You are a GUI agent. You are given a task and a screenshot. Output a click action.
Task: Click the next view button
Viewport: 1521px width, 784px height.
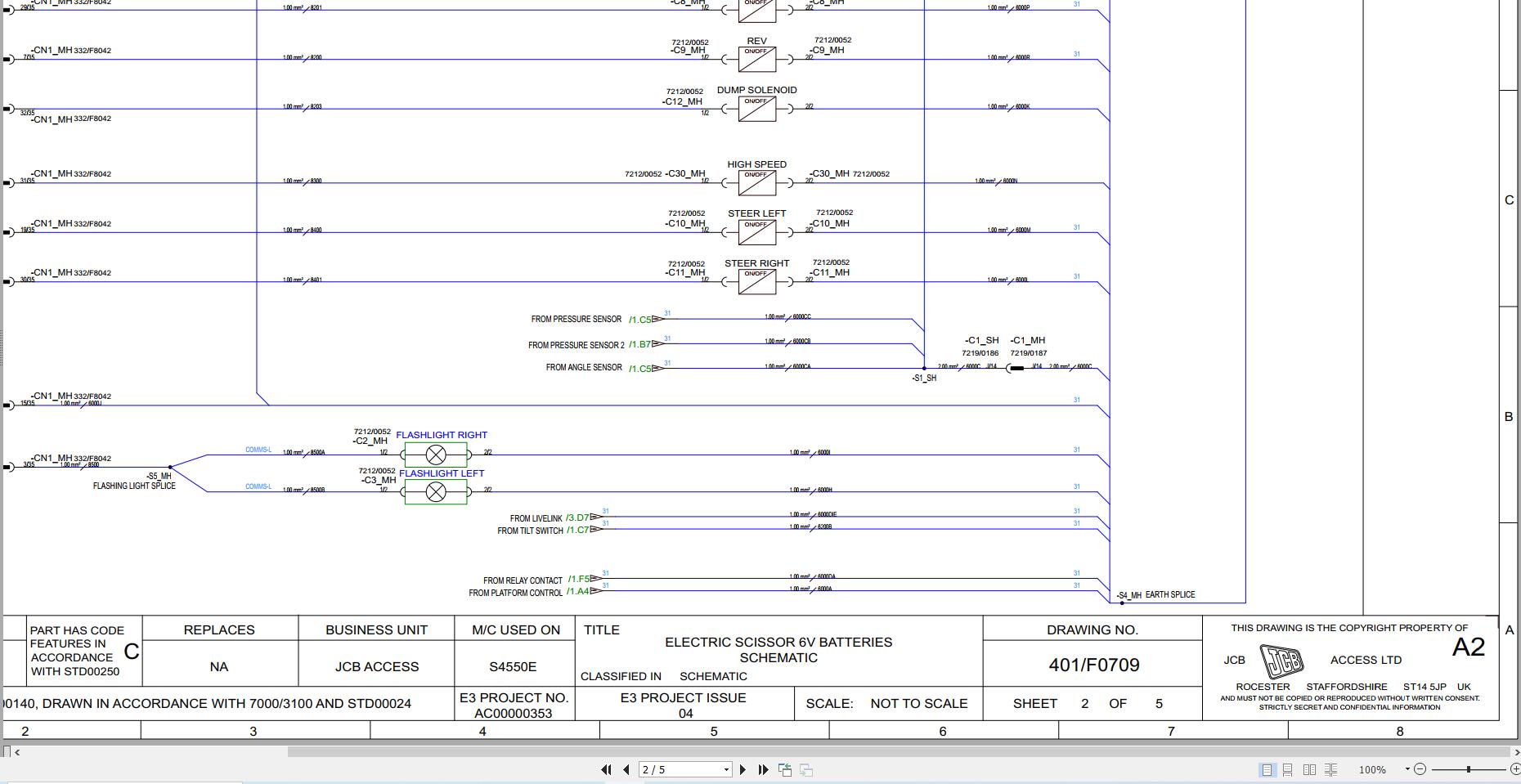pos(805,769)
